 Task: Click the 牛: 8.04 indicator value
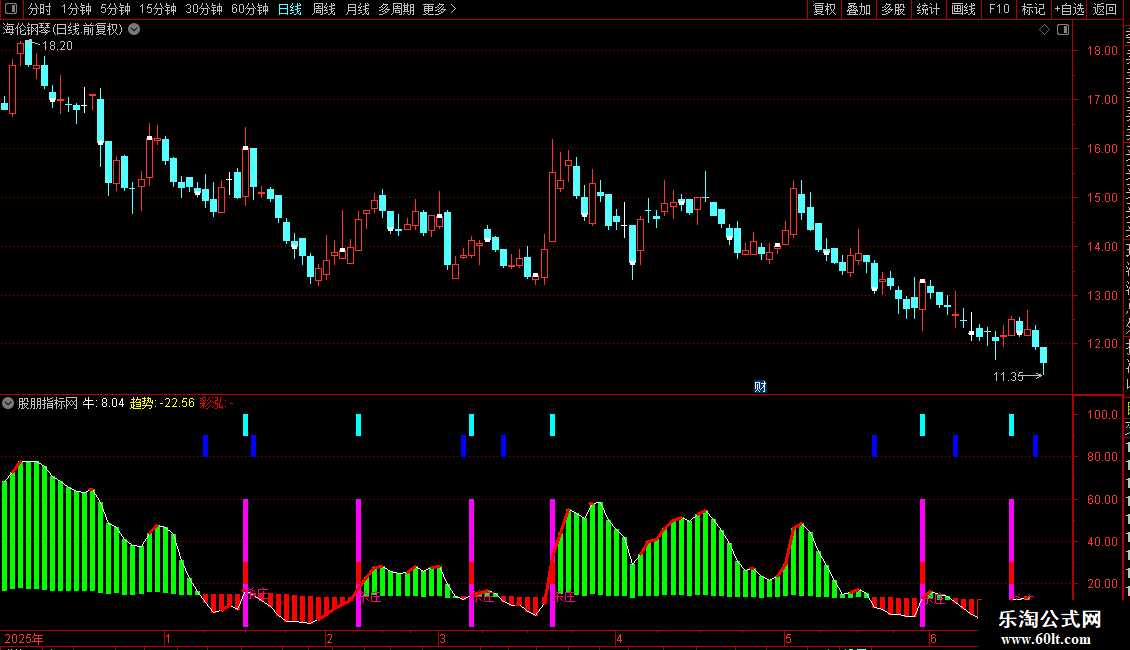click(x=104, y=404)
